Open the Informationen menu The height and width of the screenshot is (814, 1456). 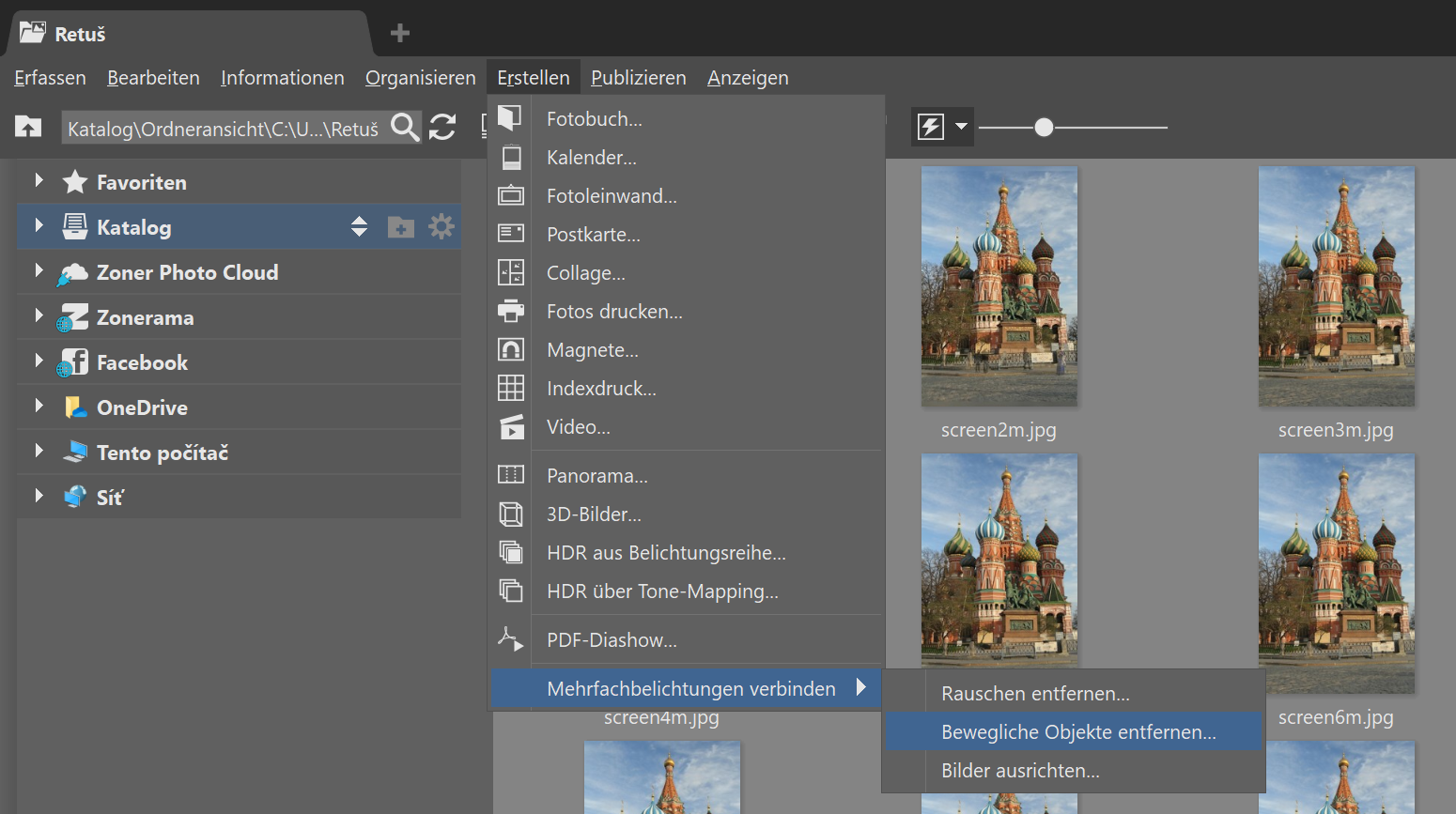[283, 78]
